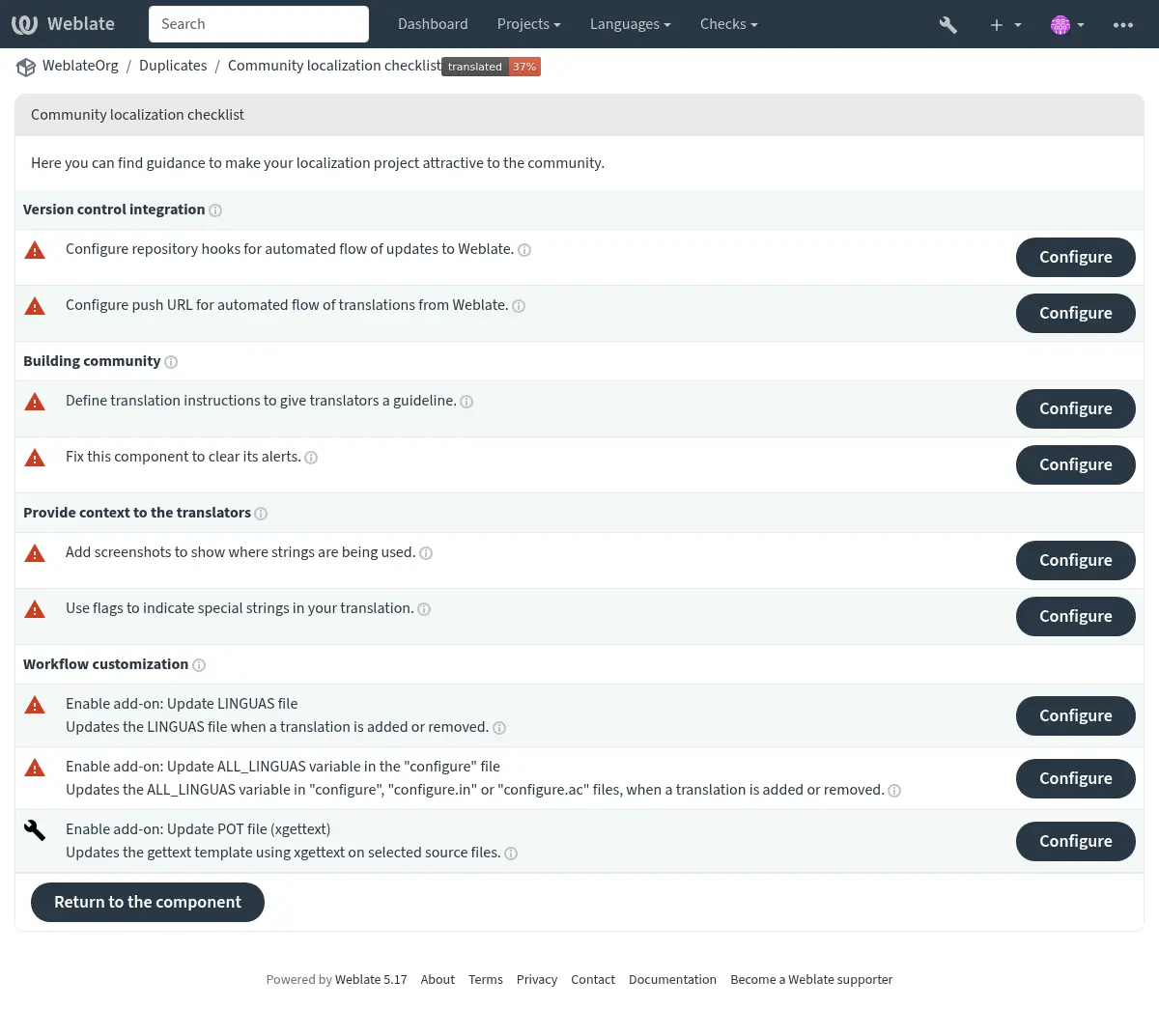
Task: Click info icon after ALL_LINGUAS description
Action: tap(894, 791)
